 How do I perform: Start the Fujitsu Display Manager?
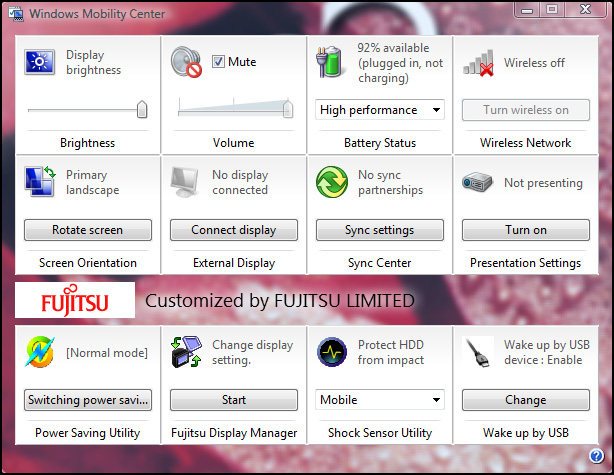tap(234, 399)
